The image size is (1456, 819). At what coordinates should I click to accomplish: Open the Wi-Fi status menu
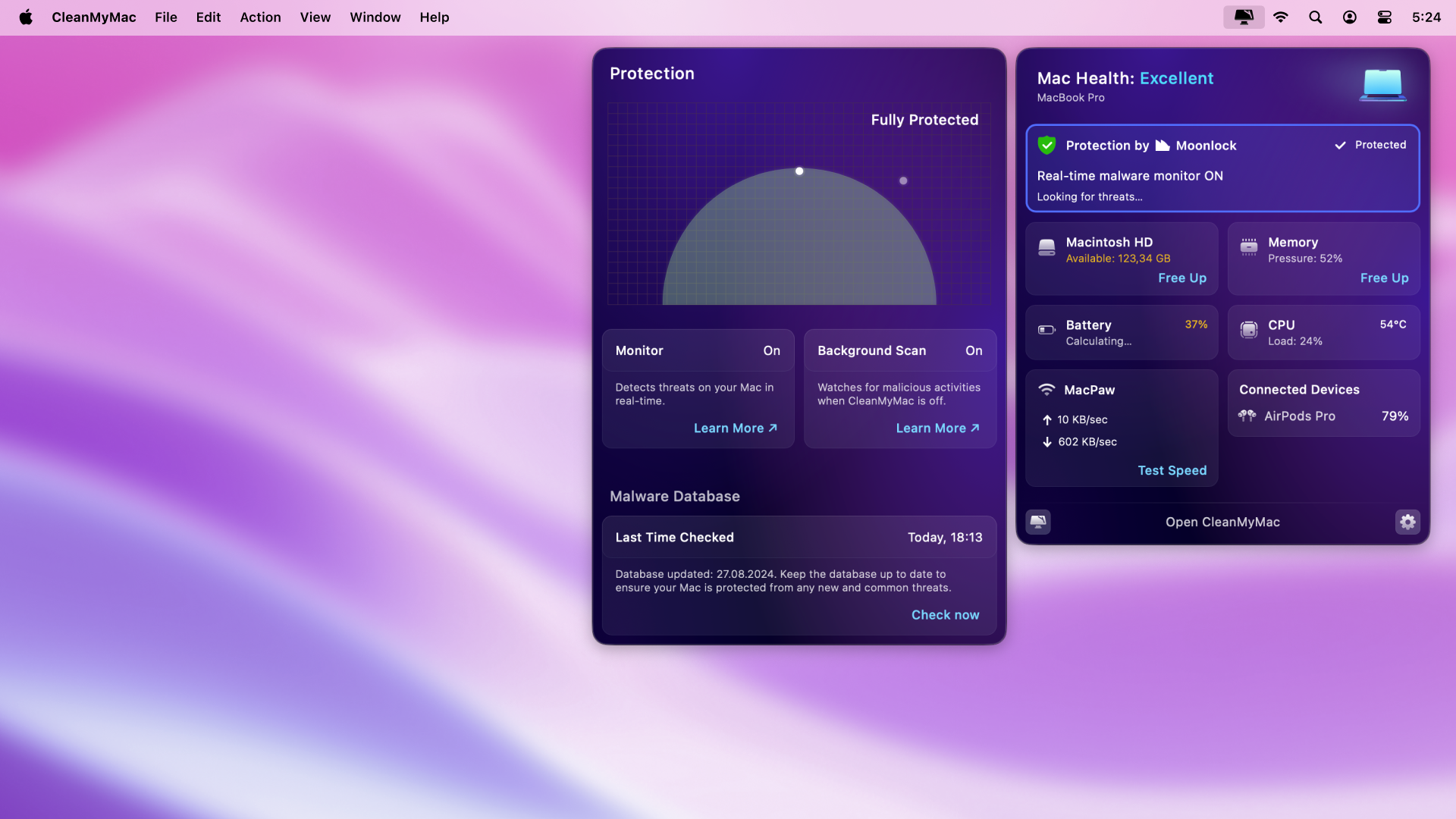[1280, 17]
